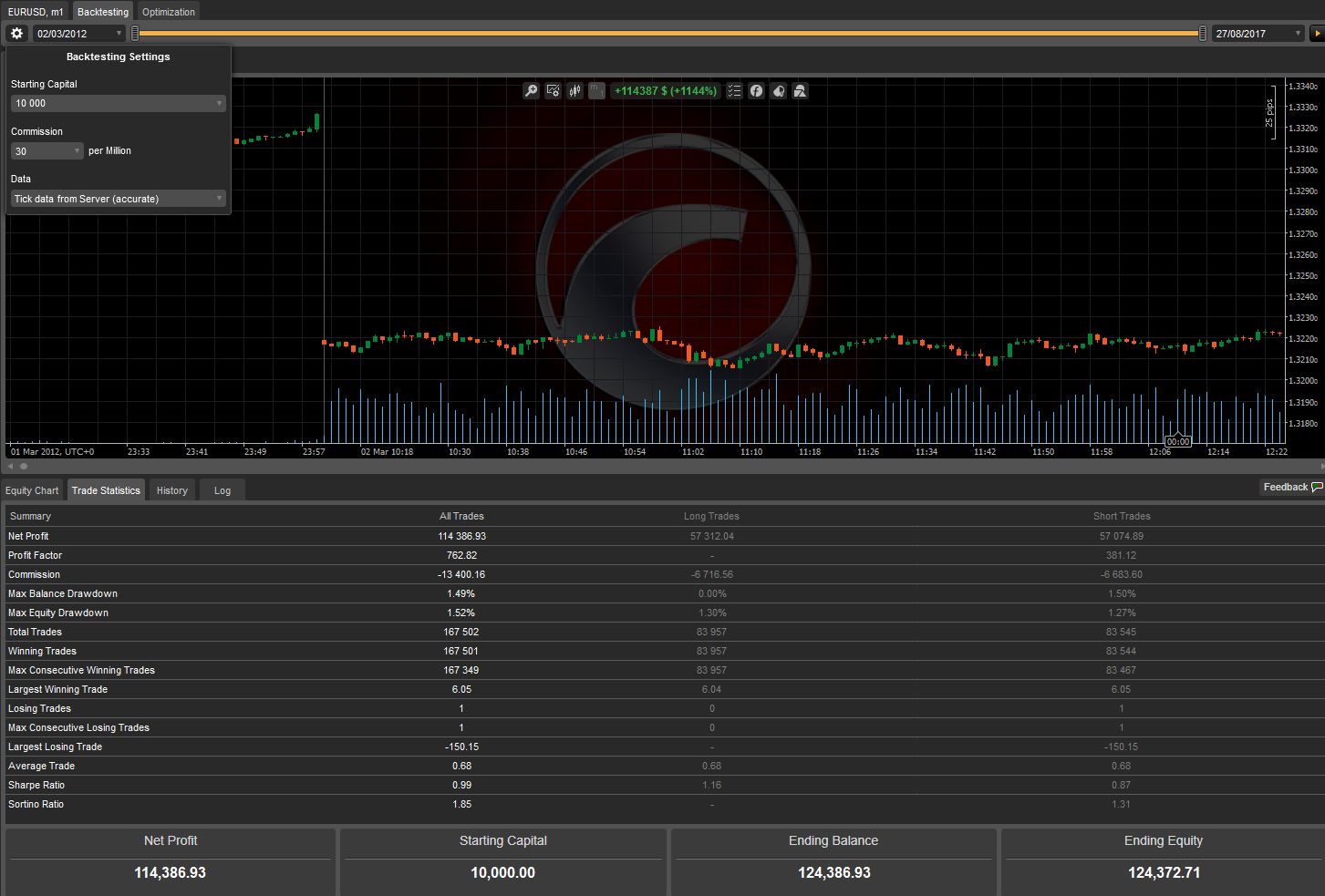Open backtesting settings gear
The height and width of the screenshot is (896, 1325).
(x=16, y=33)
